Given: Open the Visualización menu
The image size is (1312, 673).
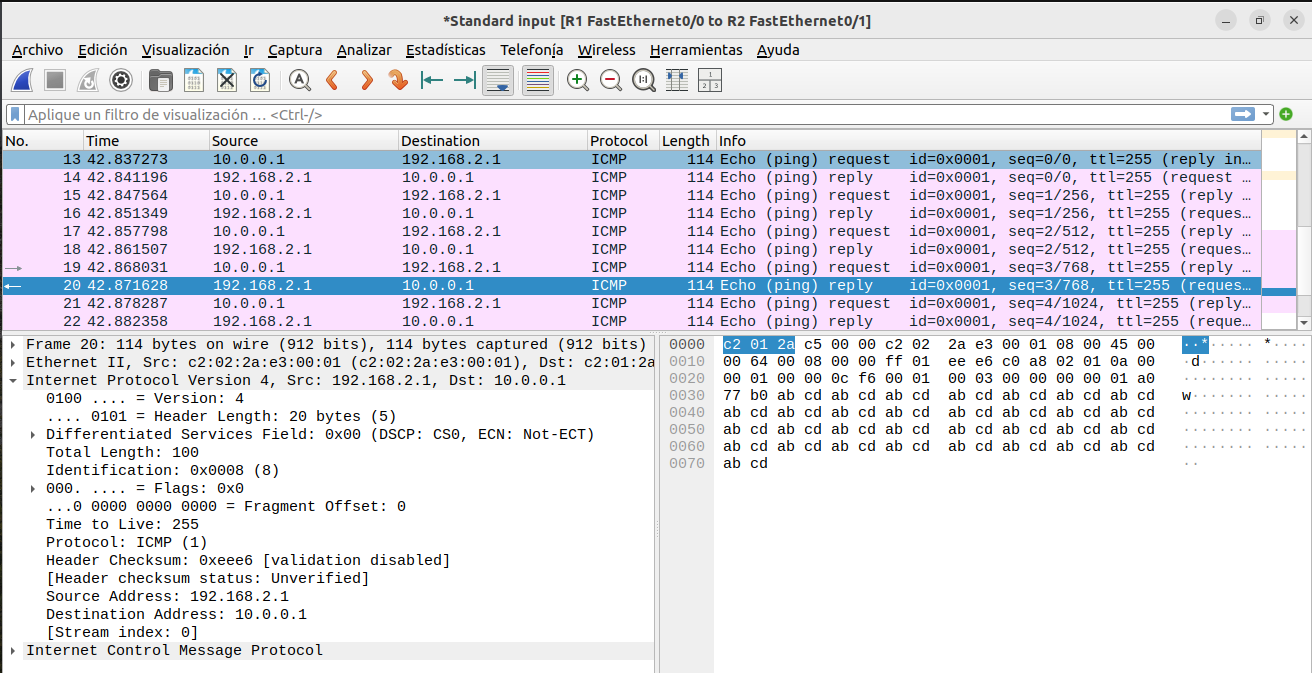Looking at the screenshot, I should pos(186,50).
